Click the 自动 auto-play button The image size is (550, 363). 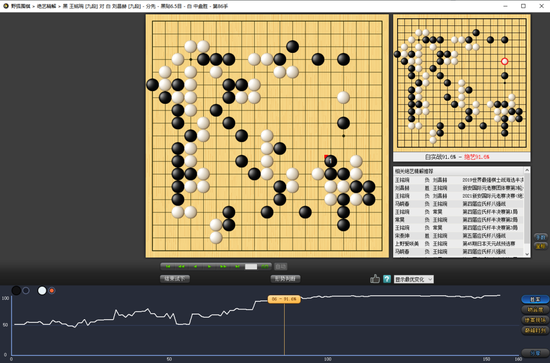[281, 267]
